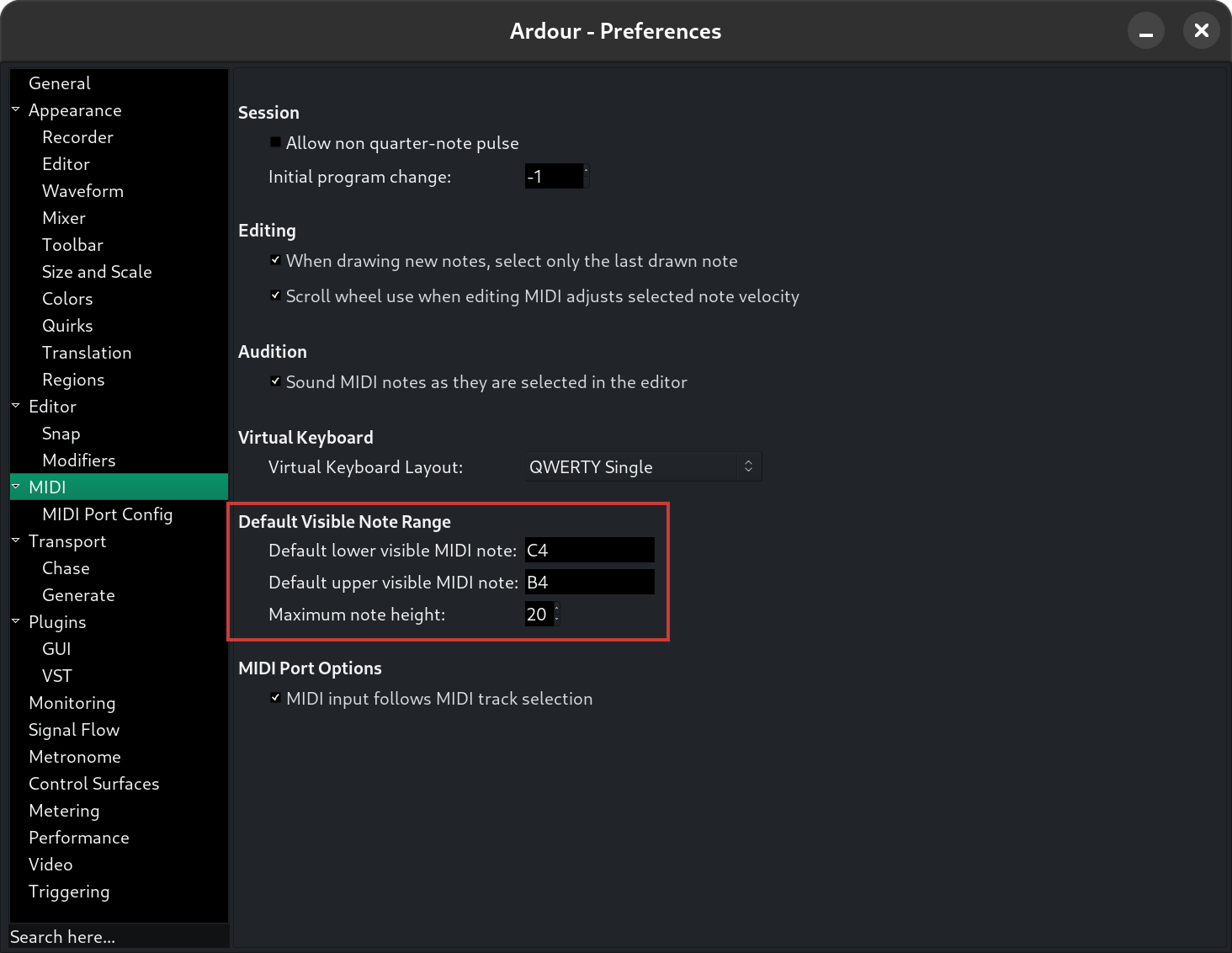Open the Plugins GUI page
This screenshot has width=1232, height=953.
pyautogui.click(x=56, y=648)
